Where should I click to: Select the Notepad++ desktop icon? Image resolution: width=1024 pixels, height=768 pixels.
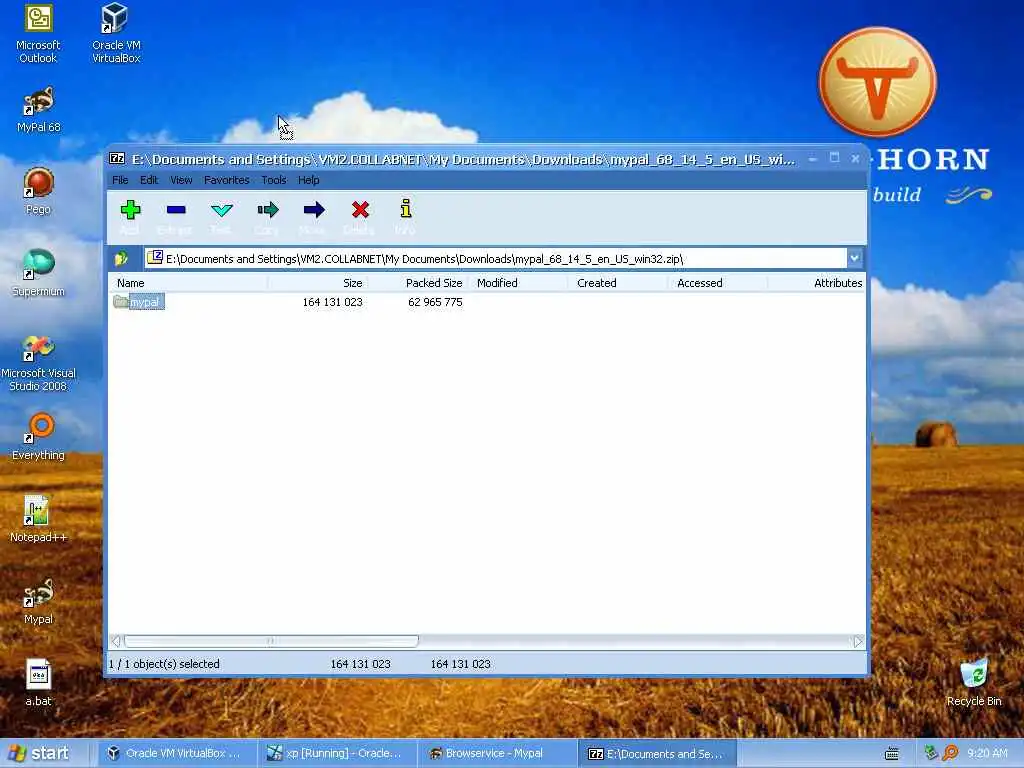(39, 519)
